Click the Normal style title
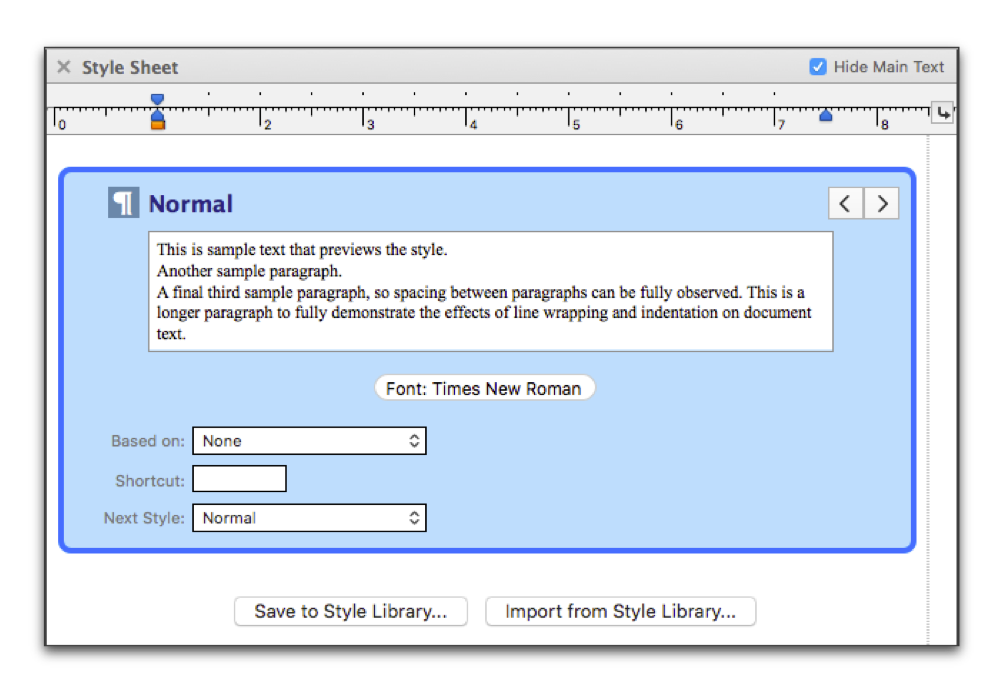Screen dimensions: 1003x691 (191, 203)
